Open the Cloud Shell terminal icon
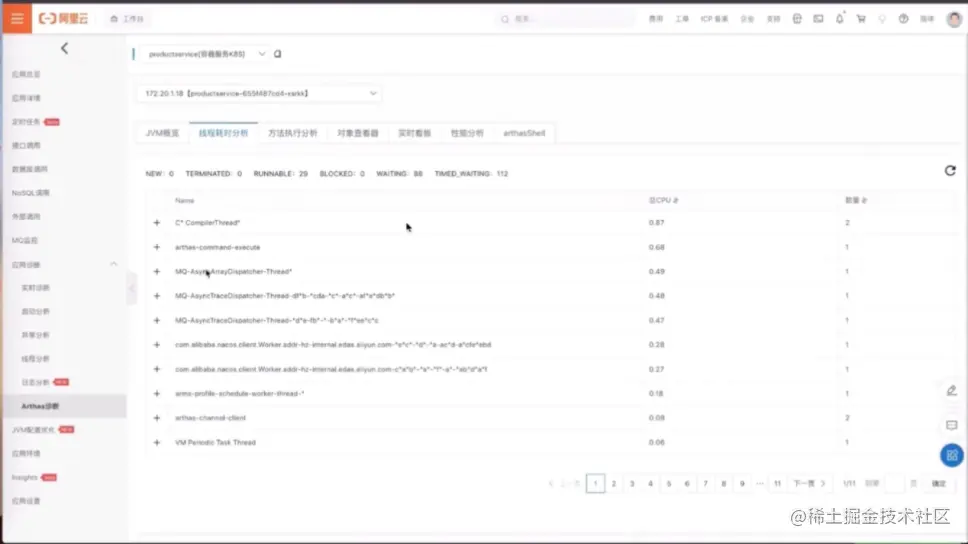Viewport: 968px width, 544px height. [818, 19]
